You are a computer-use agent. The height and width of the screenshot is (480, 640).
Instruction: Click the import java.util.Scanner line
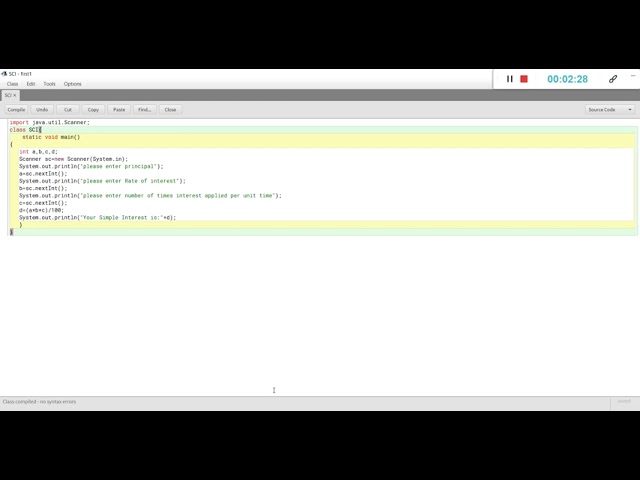[x=49, y=122]
